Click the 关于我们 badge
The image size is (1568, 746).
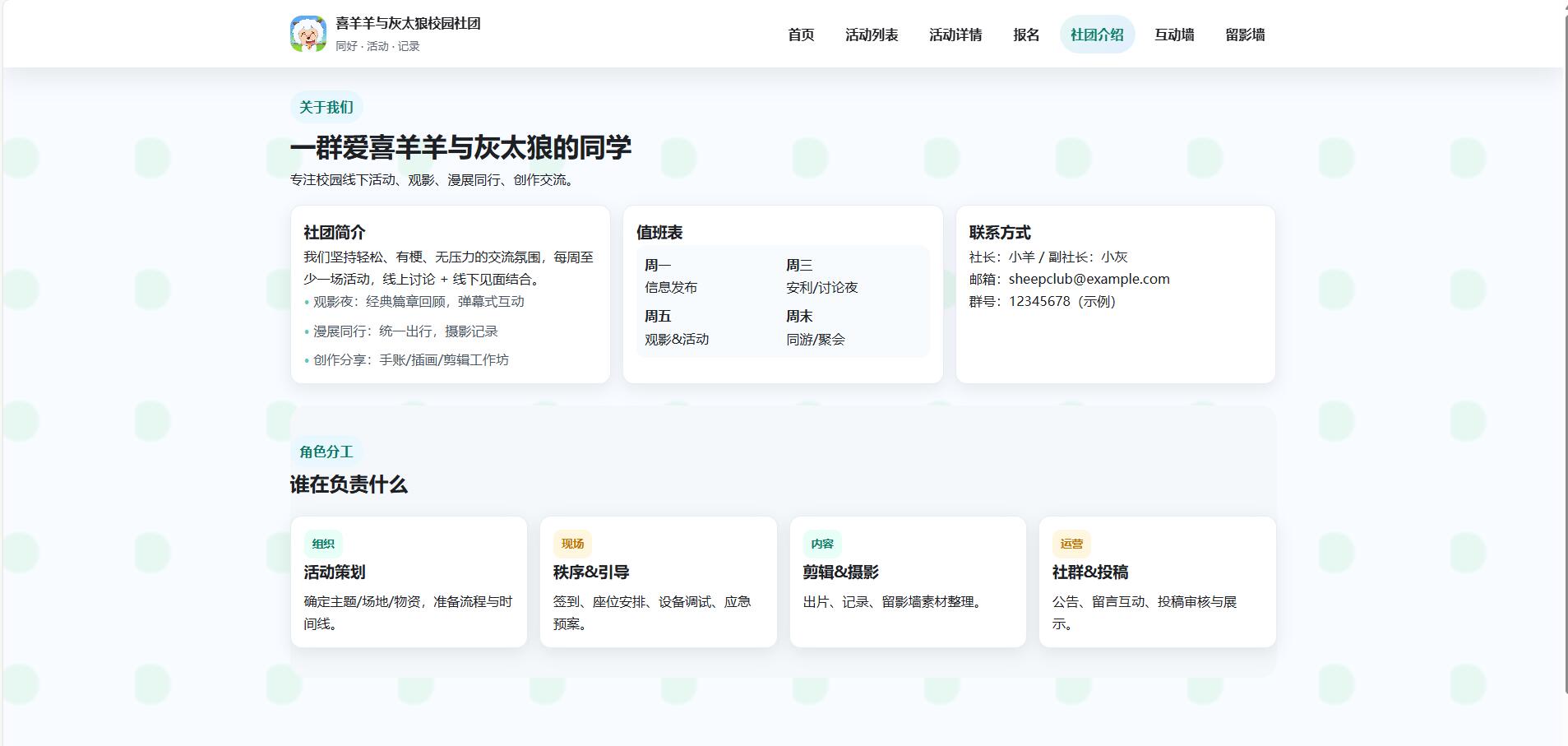pyautogui.click(x=324, y=106)
